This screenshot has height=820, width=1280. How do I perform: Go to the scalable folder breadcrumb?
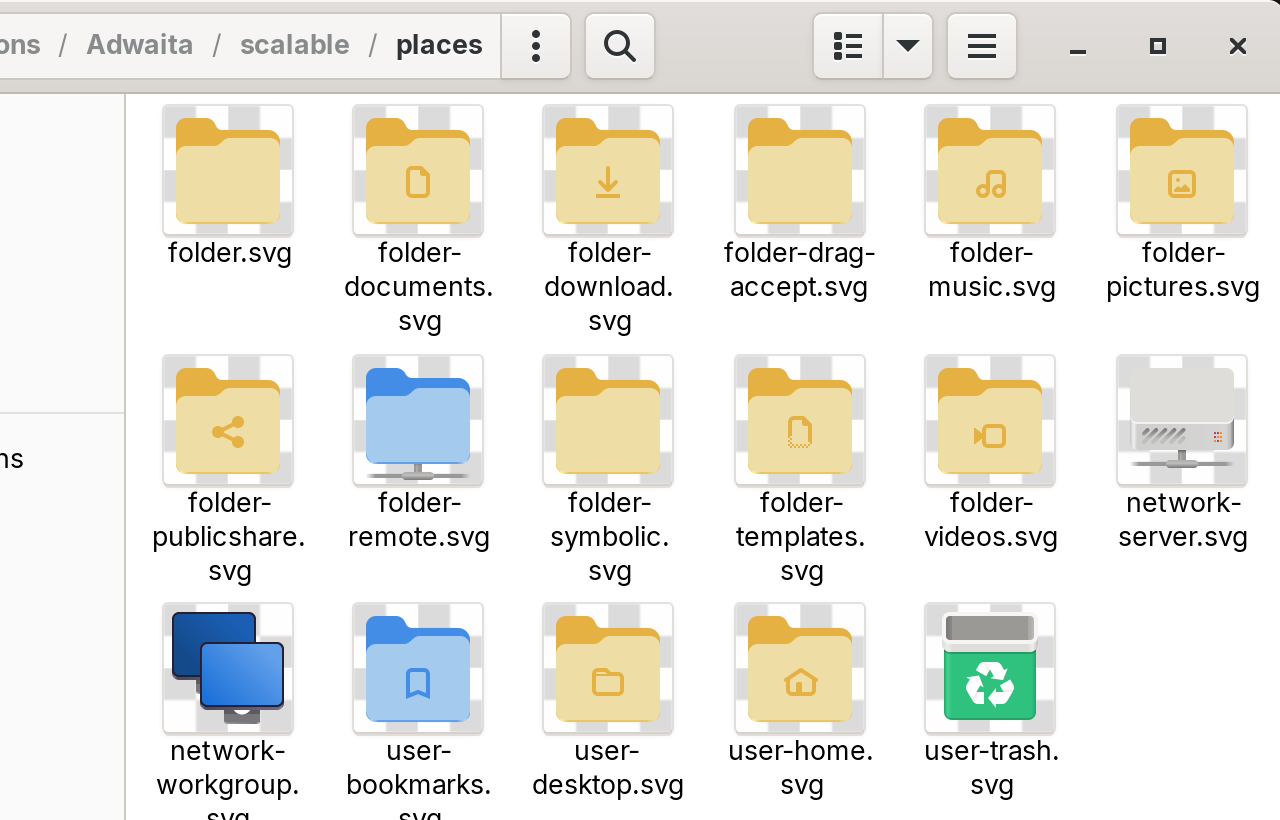point(295,45)
